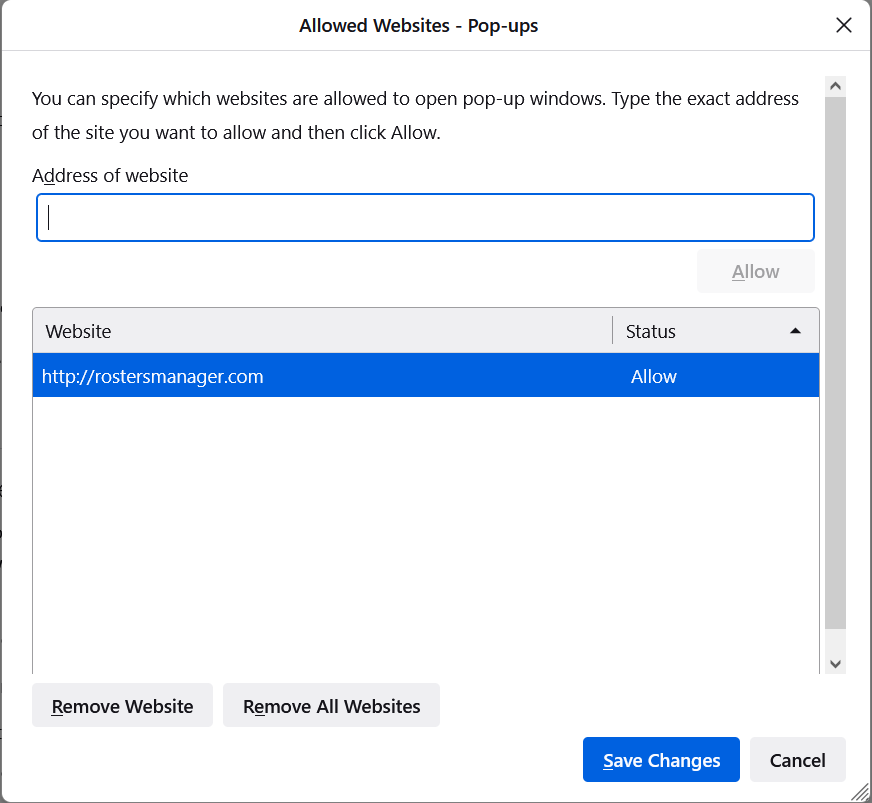Click the 'Allowed Websites - Pop-ups' title bar
This screenshot has width=872, height=803.
pyautogui.click(x=418, y=25)
